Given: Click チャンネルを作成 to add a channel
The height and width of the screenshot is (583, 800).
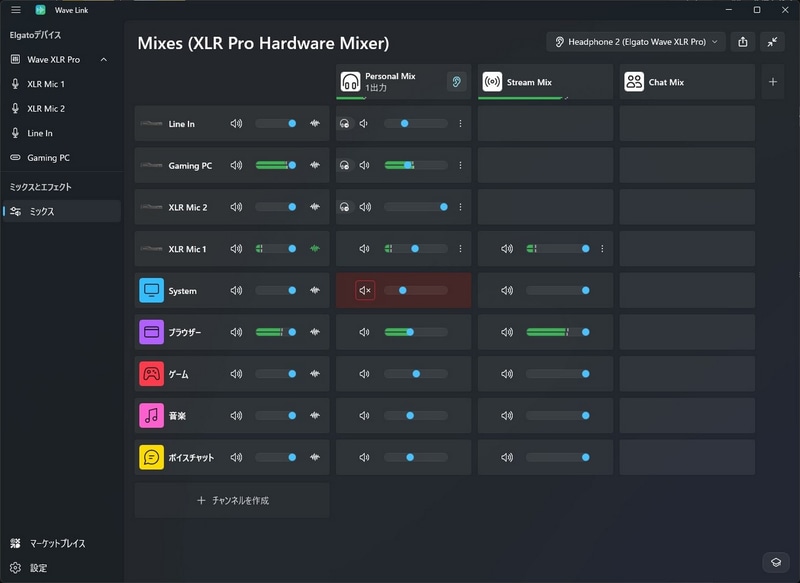Looking at the screenshot, I should tap(232, 500).
